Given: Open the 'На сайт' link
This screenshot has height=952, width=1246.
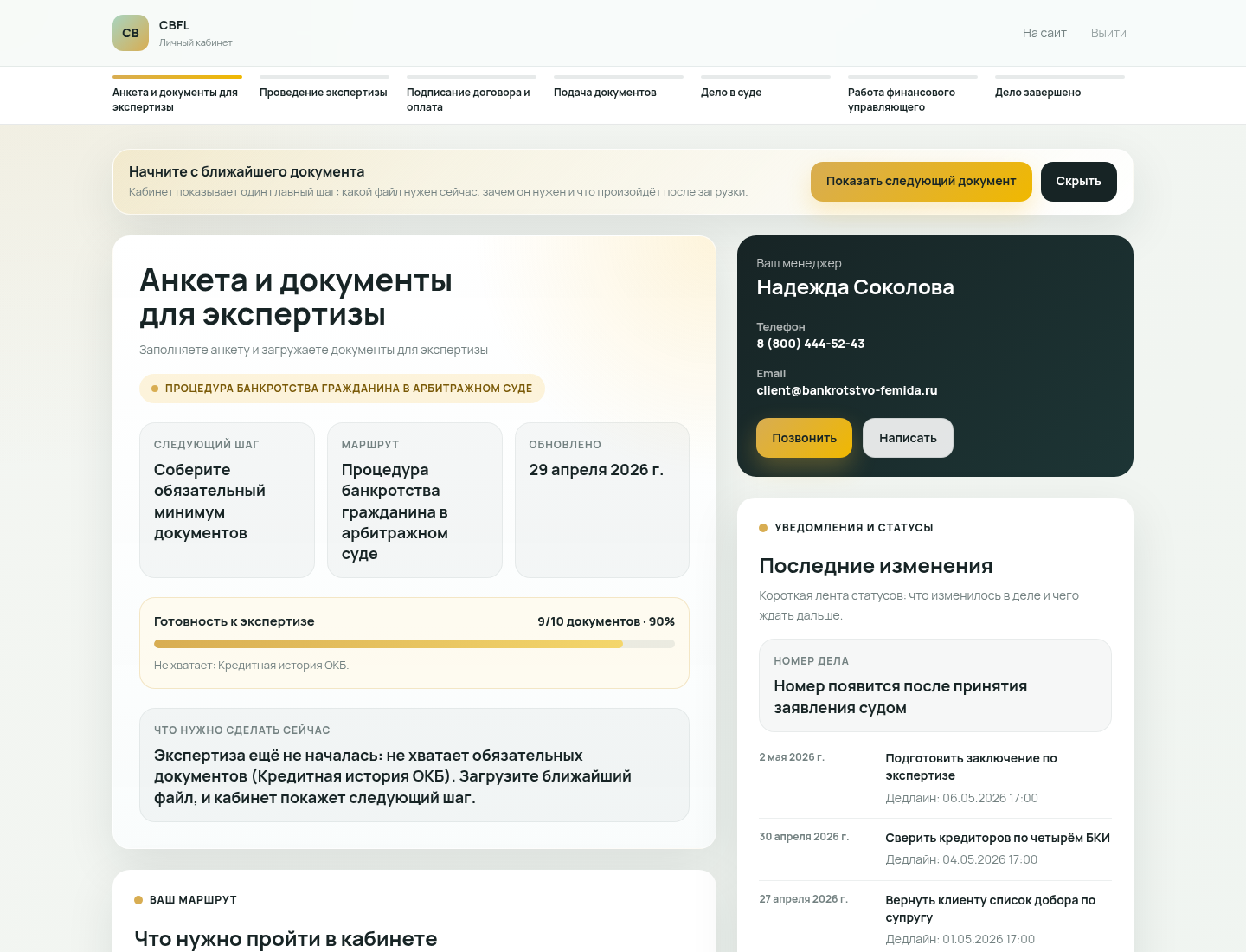Looking at the screenshot, I should pyautogui.click(x=1044, y=33).
